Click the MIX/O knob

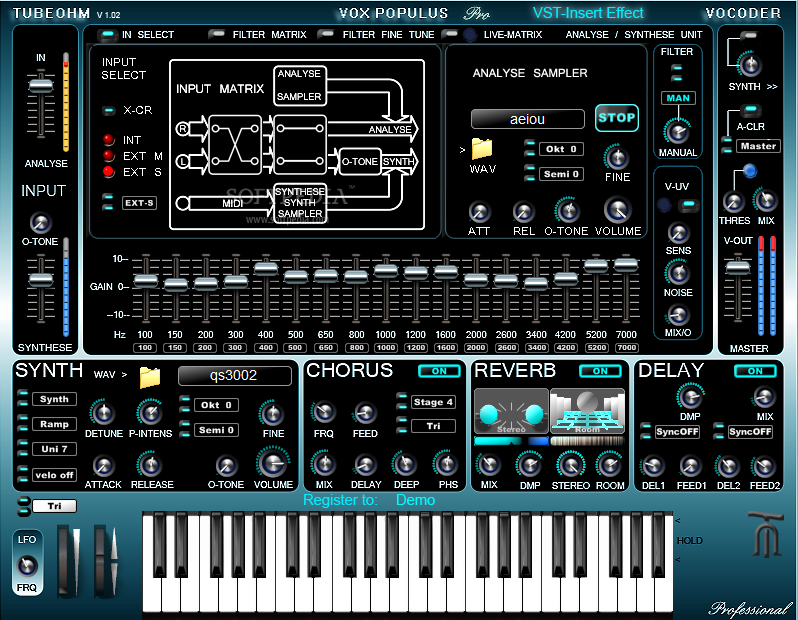678,315
